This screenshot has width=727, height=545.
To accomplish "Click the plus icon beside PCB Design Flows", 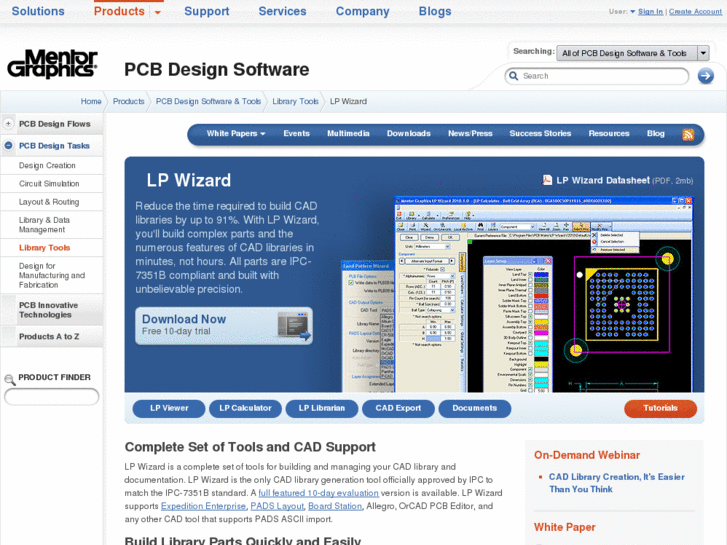I will pos(8,124).
